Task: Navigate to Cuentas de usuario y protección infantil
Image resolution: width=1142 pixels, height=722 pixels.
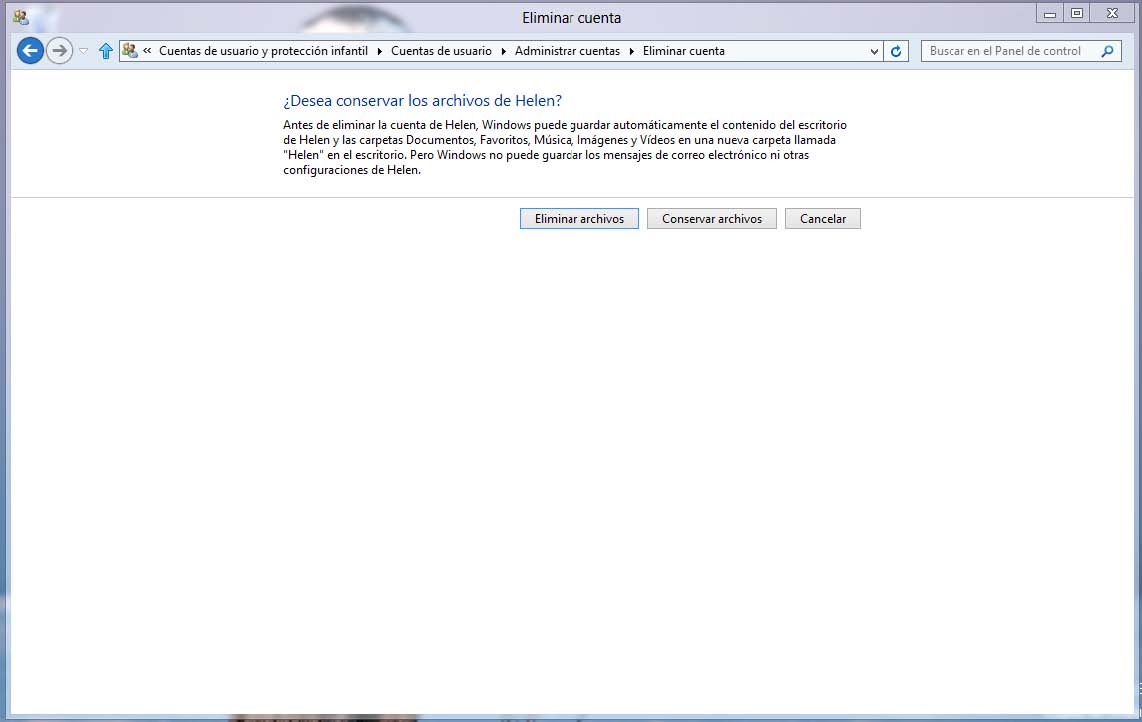Action: click(x=263, y=51)
